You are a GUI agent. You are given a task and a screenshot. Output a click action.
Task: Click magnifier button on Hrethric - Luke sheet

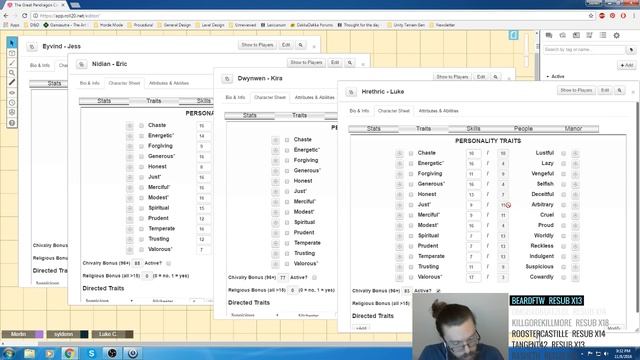tap(620, 90)
